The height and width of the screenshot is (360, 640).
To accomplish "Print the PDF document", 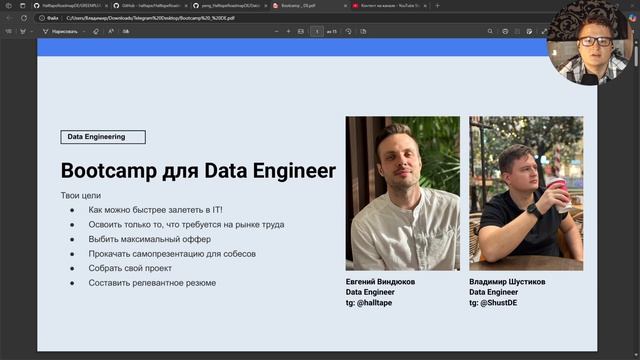I will [505, 31].
